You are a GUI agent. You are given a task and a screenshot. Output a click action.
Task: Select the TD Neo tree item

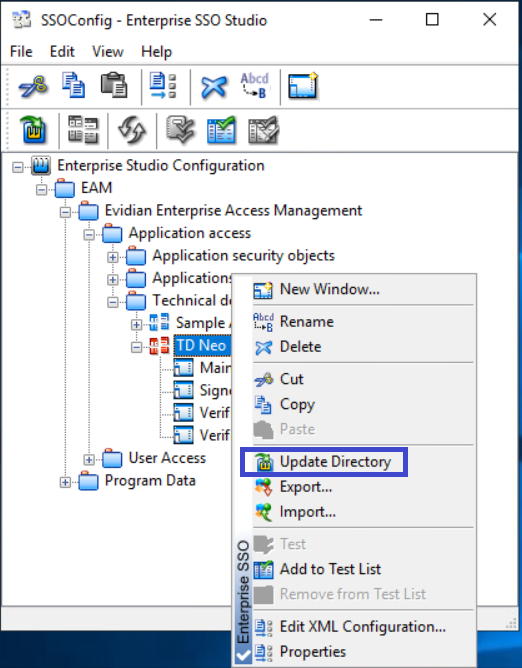point(202,346)
